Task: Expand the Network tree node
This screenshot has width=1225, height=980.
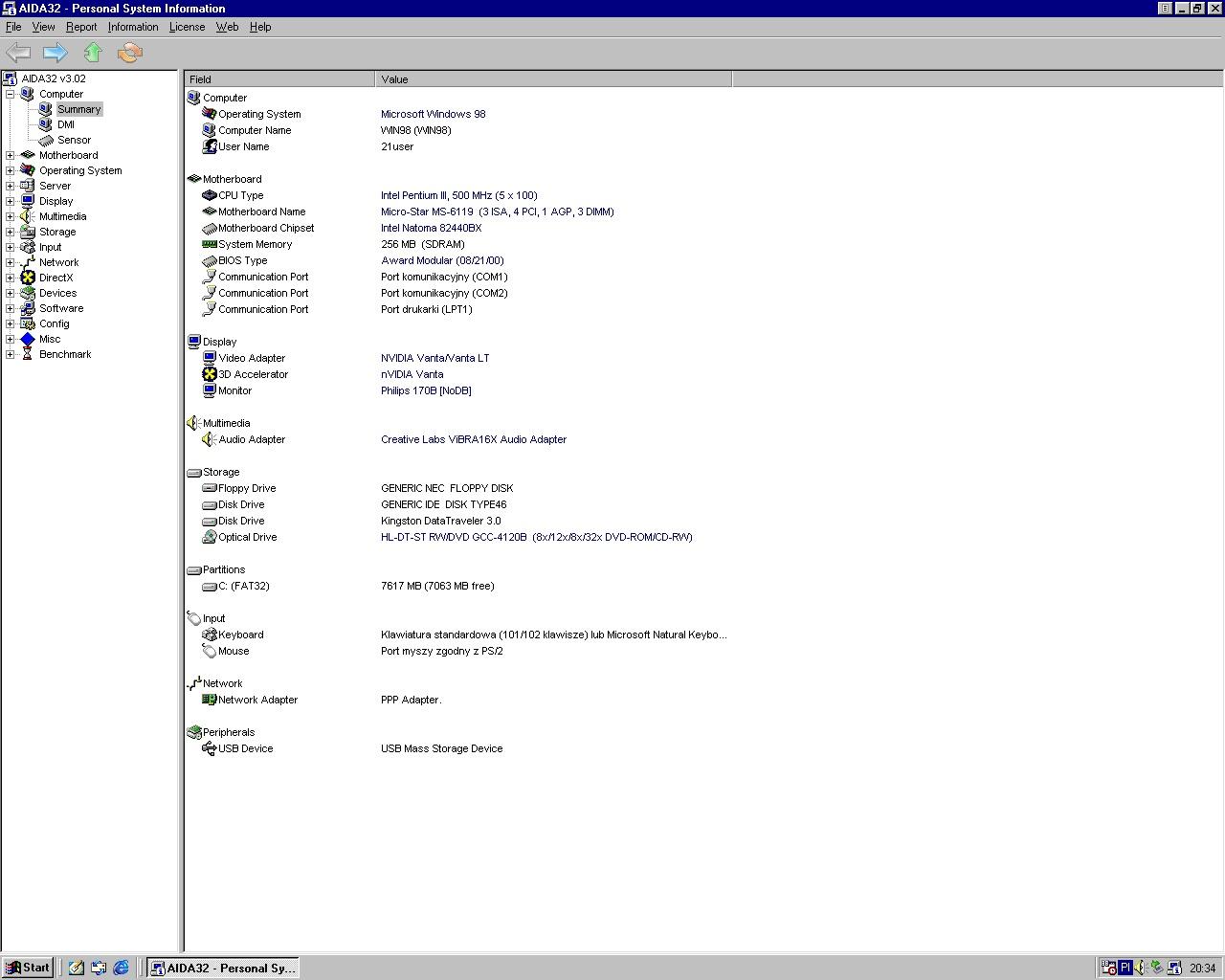Action: pyautogui.click(x=11, y=262)
